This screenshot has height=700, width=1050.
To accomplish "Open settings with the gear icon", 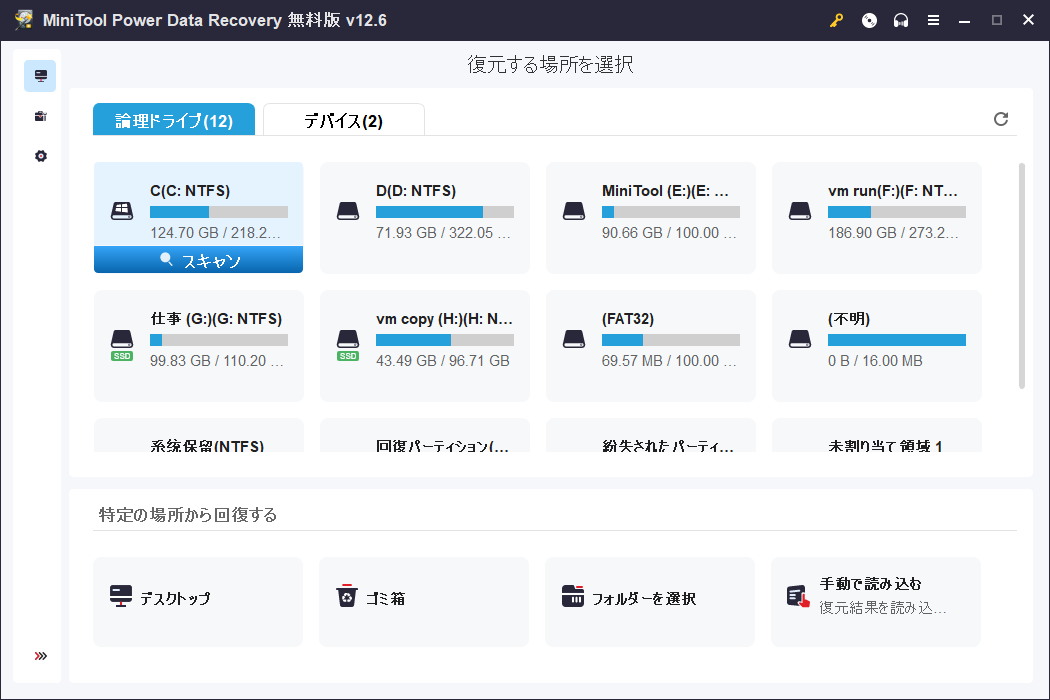I will point(40,156).
